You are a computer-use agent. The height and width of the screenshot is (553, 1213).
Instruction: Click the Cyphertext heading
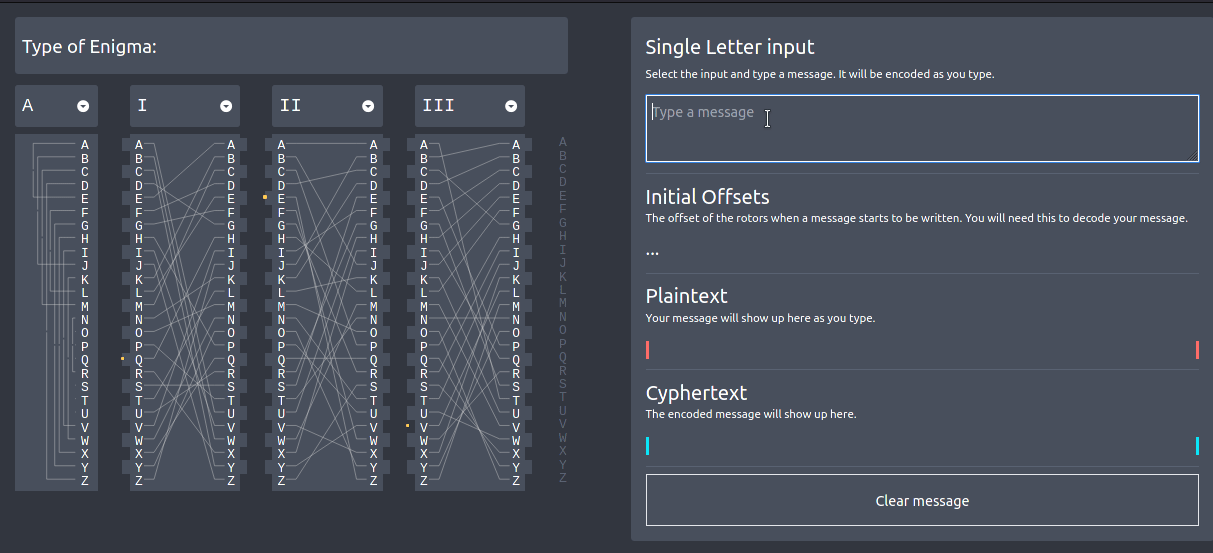696,393
